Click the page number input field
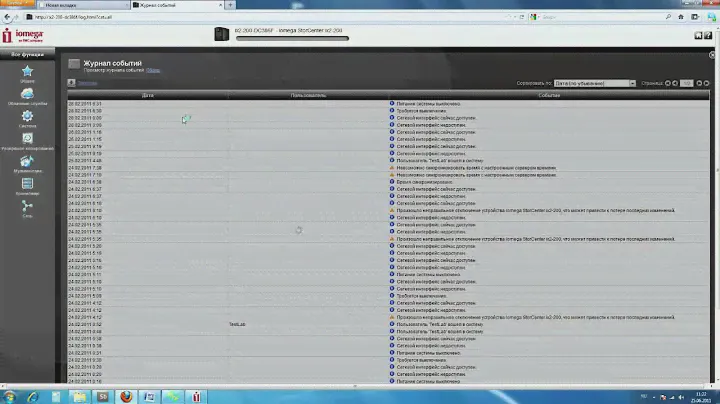The height and width of the screenshot is (404, 720). click(x=686, y=83)
